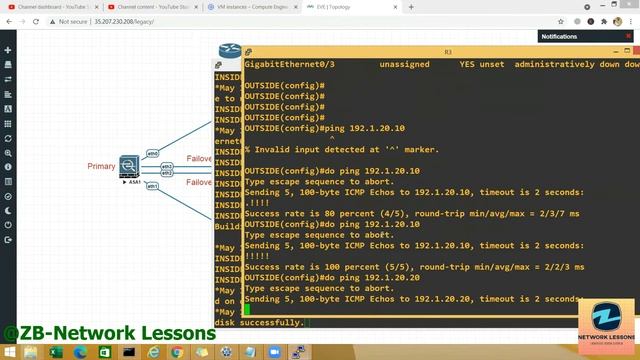Image resolution: width=640 pixels, height=360 pixels.
Task: Open the Chrome three-dot menu
Action: [631, 22]
